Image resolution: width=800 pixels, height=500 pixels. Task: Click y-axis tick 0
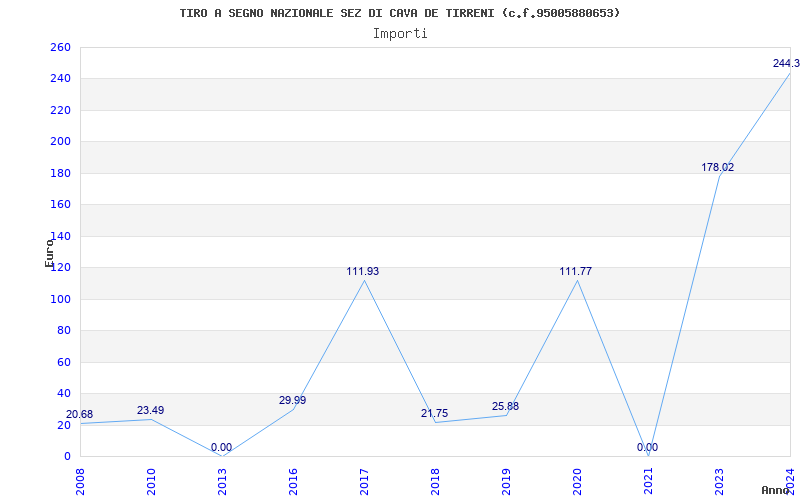[67, 456]
